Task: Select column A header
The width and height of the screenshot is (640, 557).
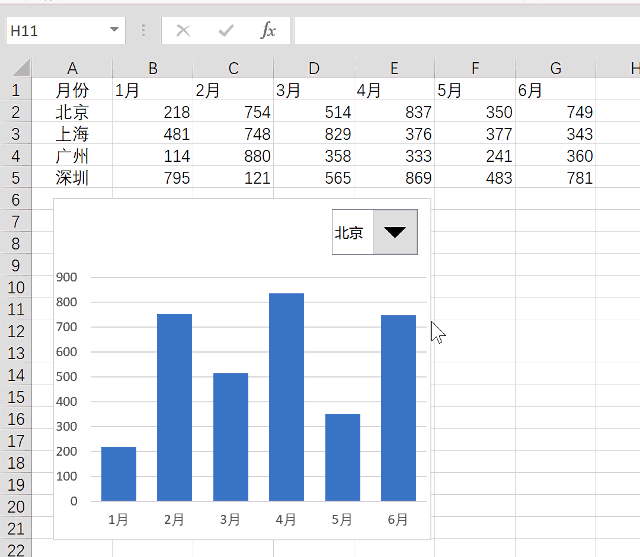Action: (72, 68)
